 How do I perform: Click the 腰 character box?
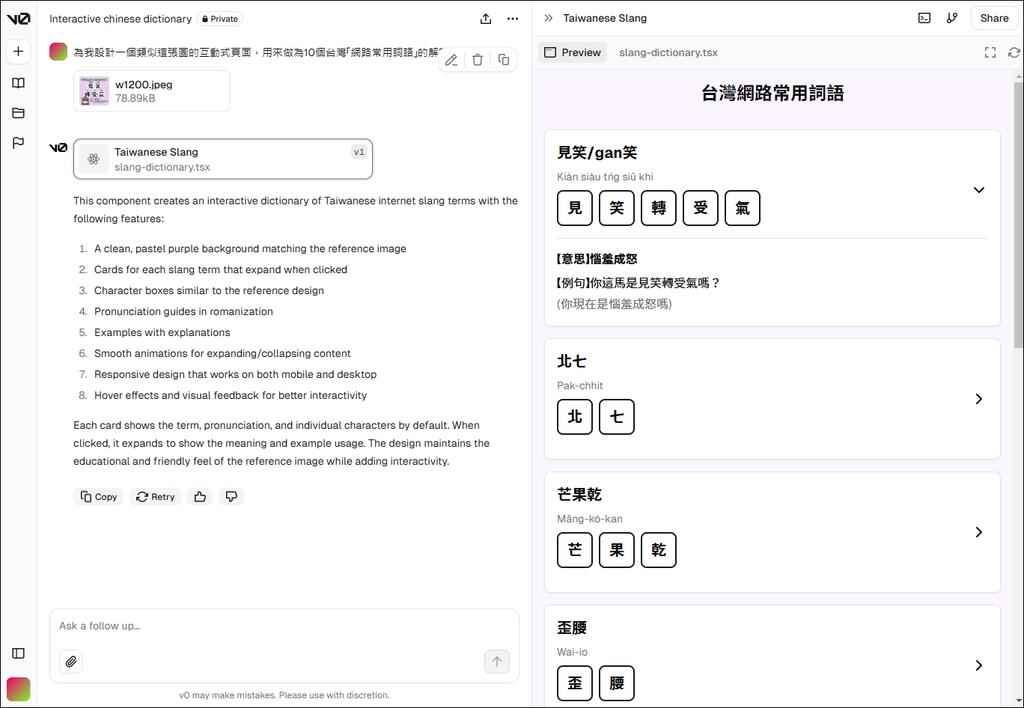[x=616, y=683]
